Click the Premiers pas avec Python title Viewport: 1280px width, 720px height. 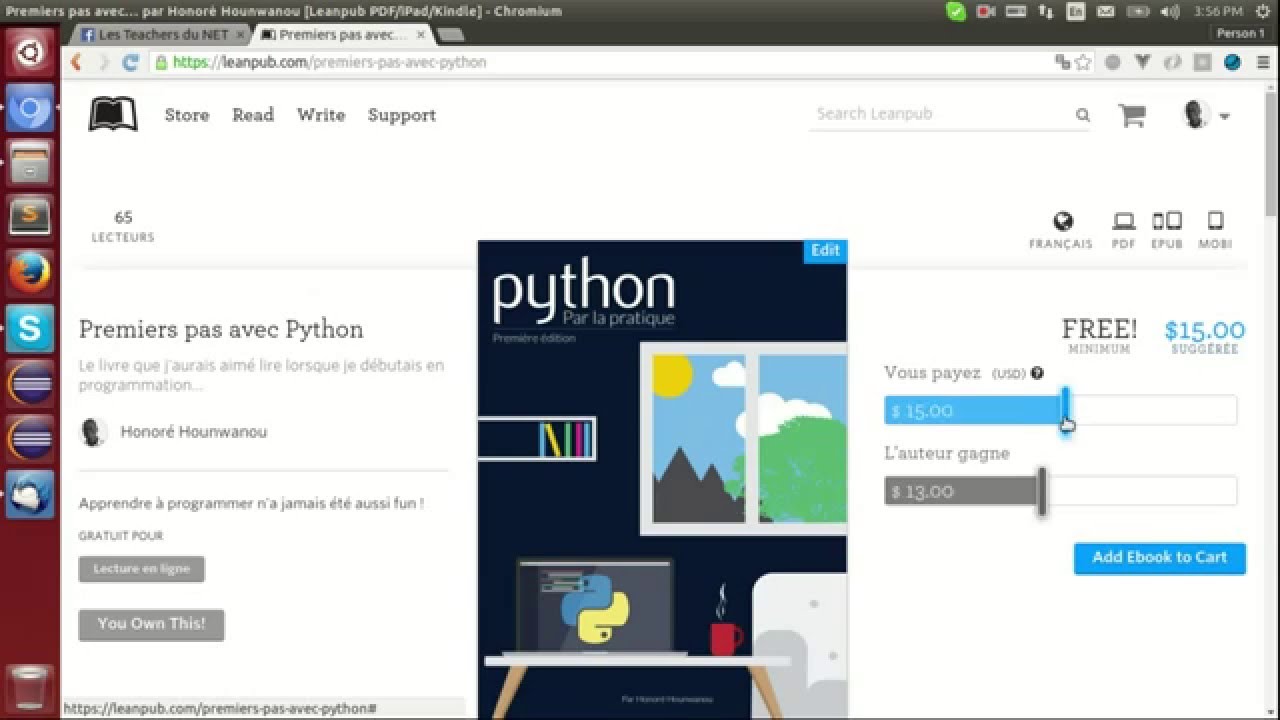(x=221, y=330)
